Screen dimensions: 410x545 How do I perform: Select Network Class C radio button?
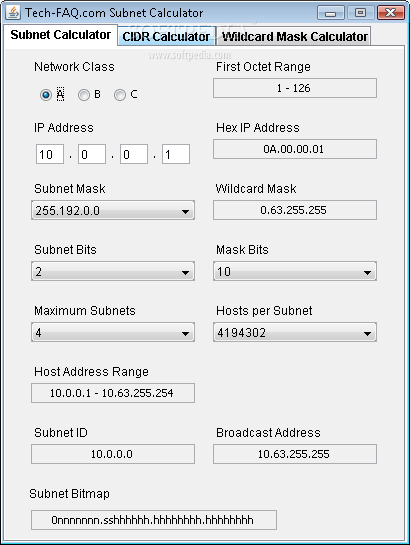click(x=120, y=95)
